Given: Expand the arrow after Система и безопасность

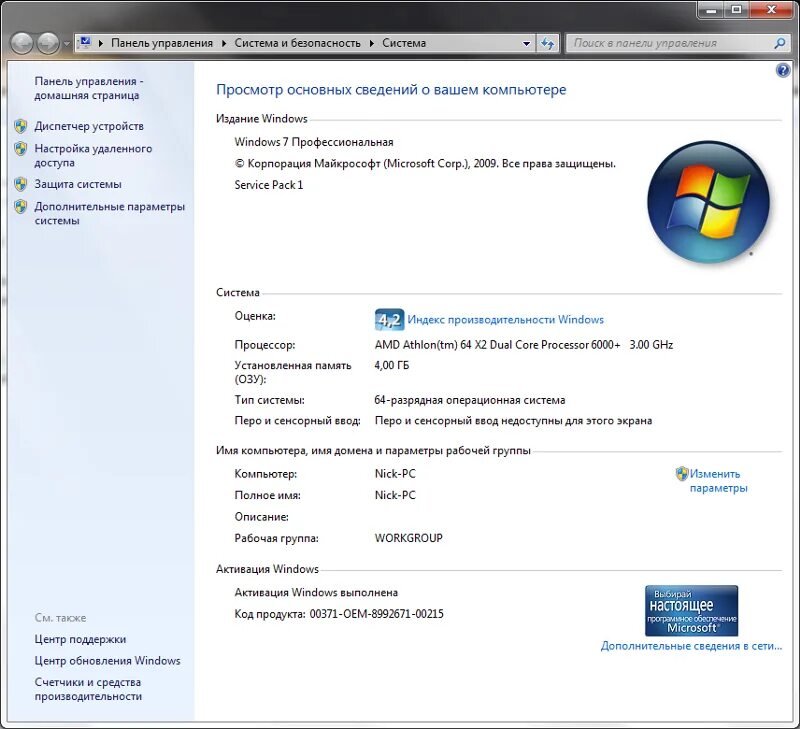Looking at the screenshot, I should [372, 43].
